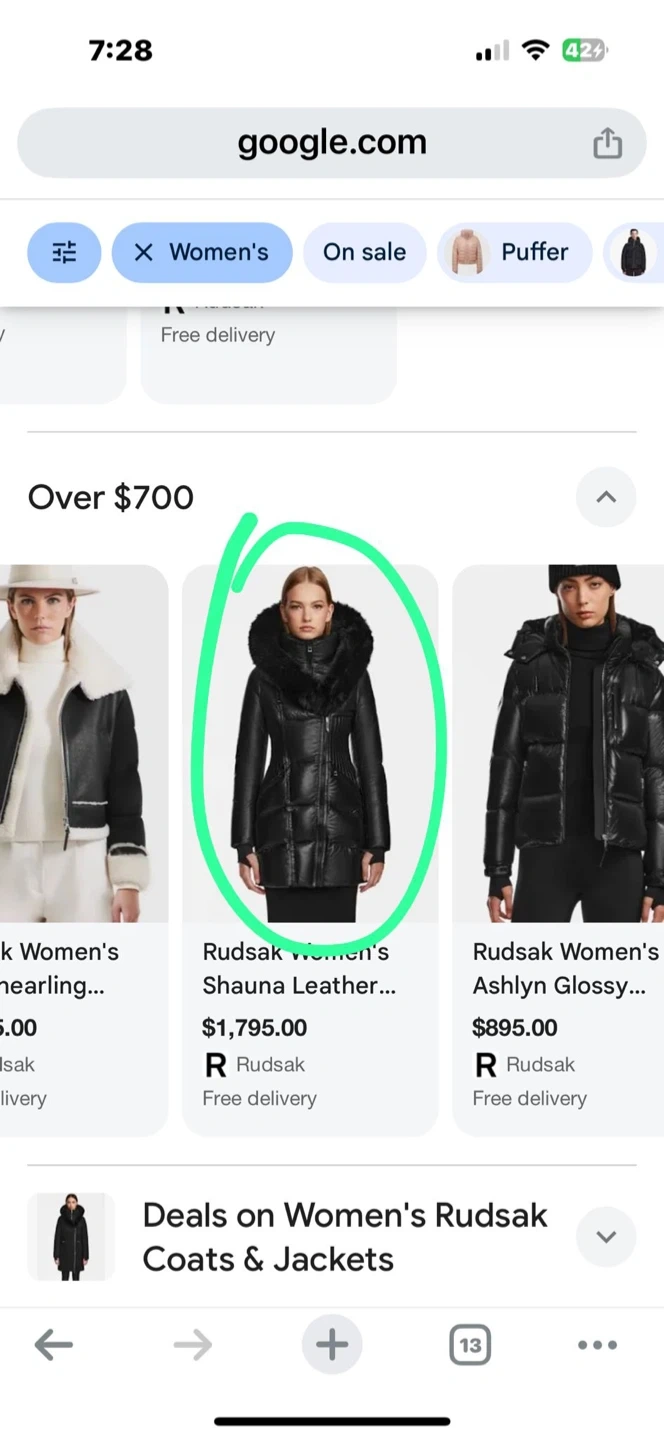Tap the partially visible black jacket chip
The image size is (664, 1440).
click(x=634, y=252)
